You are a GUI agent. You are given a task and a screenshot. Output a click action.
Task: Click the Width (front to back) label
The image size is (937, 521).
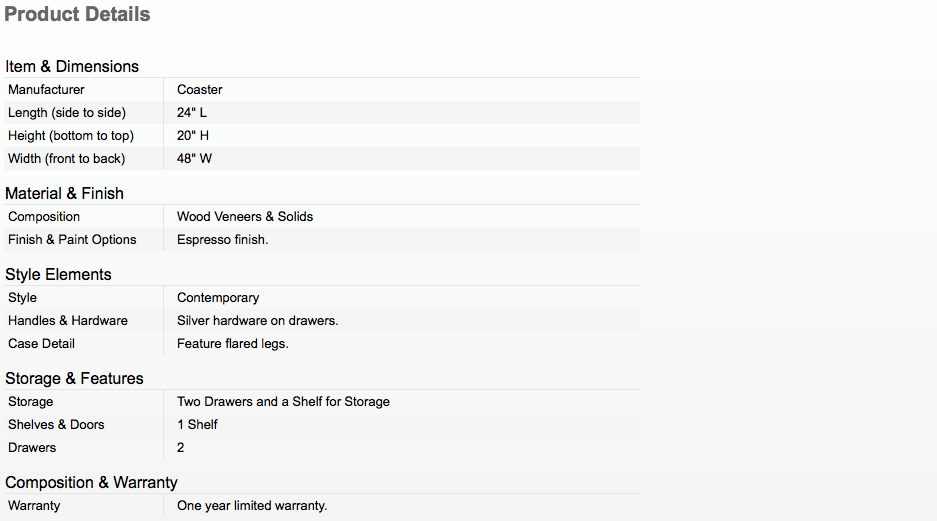pos(67,159)
